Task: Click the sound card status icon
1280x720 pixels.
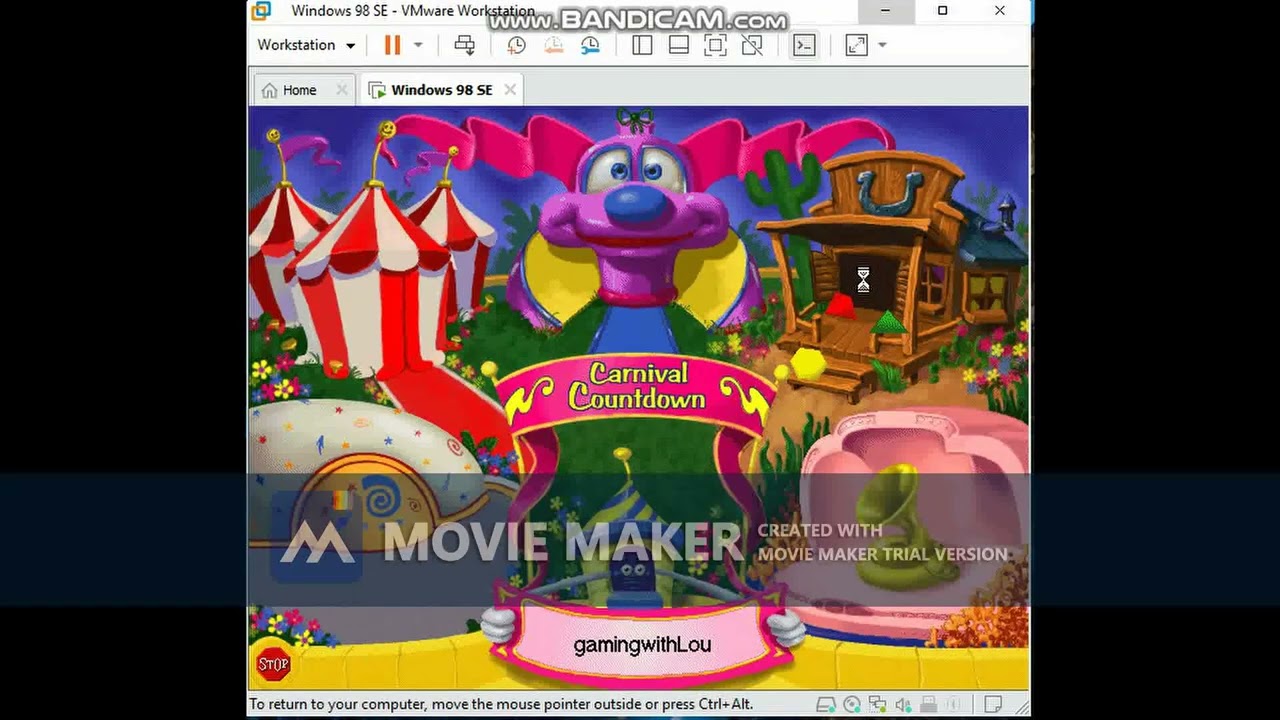Action: (903, 705)
